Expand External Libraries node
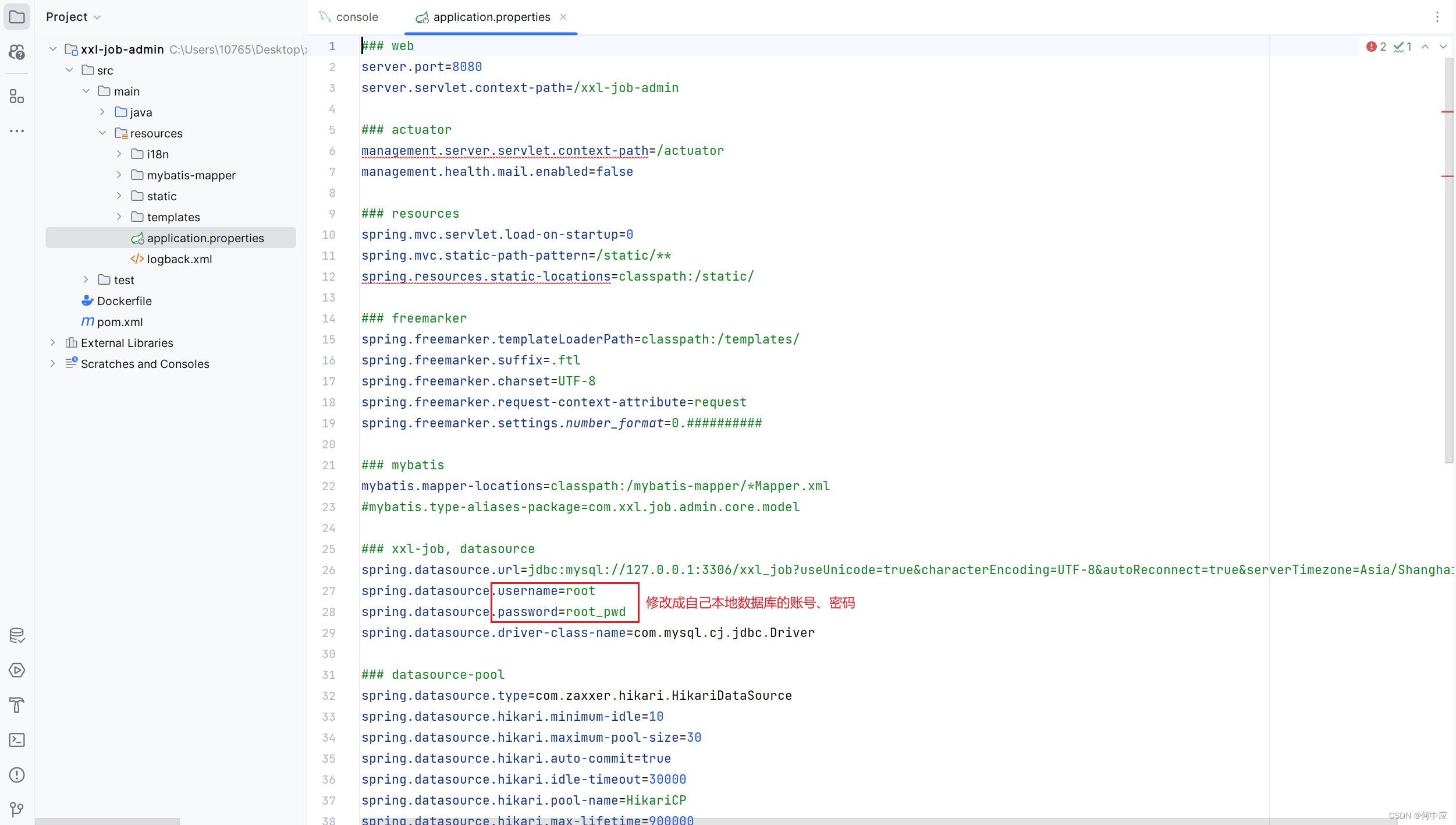Viewport: 1456px width, 825px height. (x=53, y=342)
